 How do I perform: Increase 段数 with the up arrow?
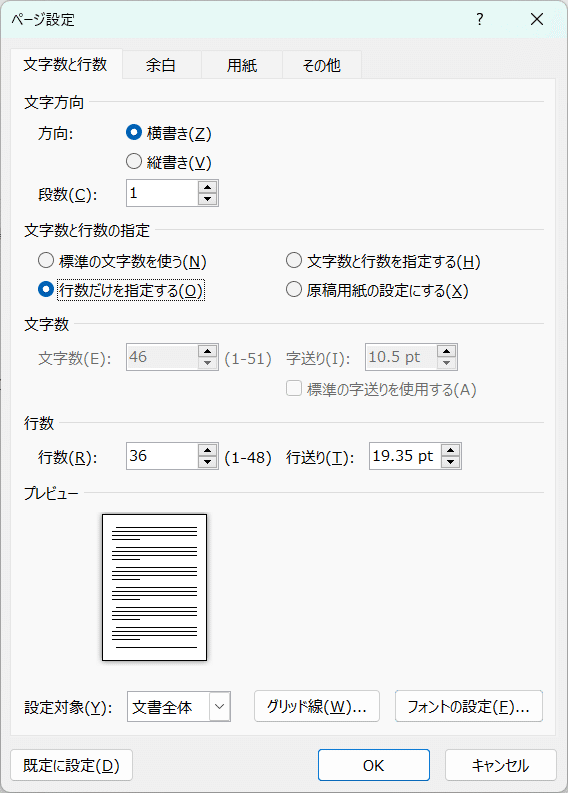pyautogui.click(x=207, y=188)
